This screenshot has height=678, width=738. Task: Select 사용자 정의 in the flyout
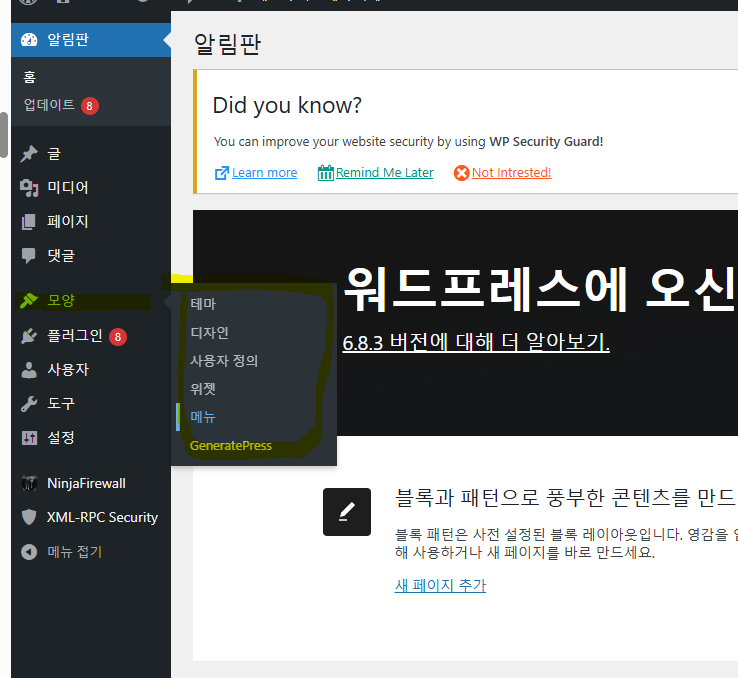[224, 361]
